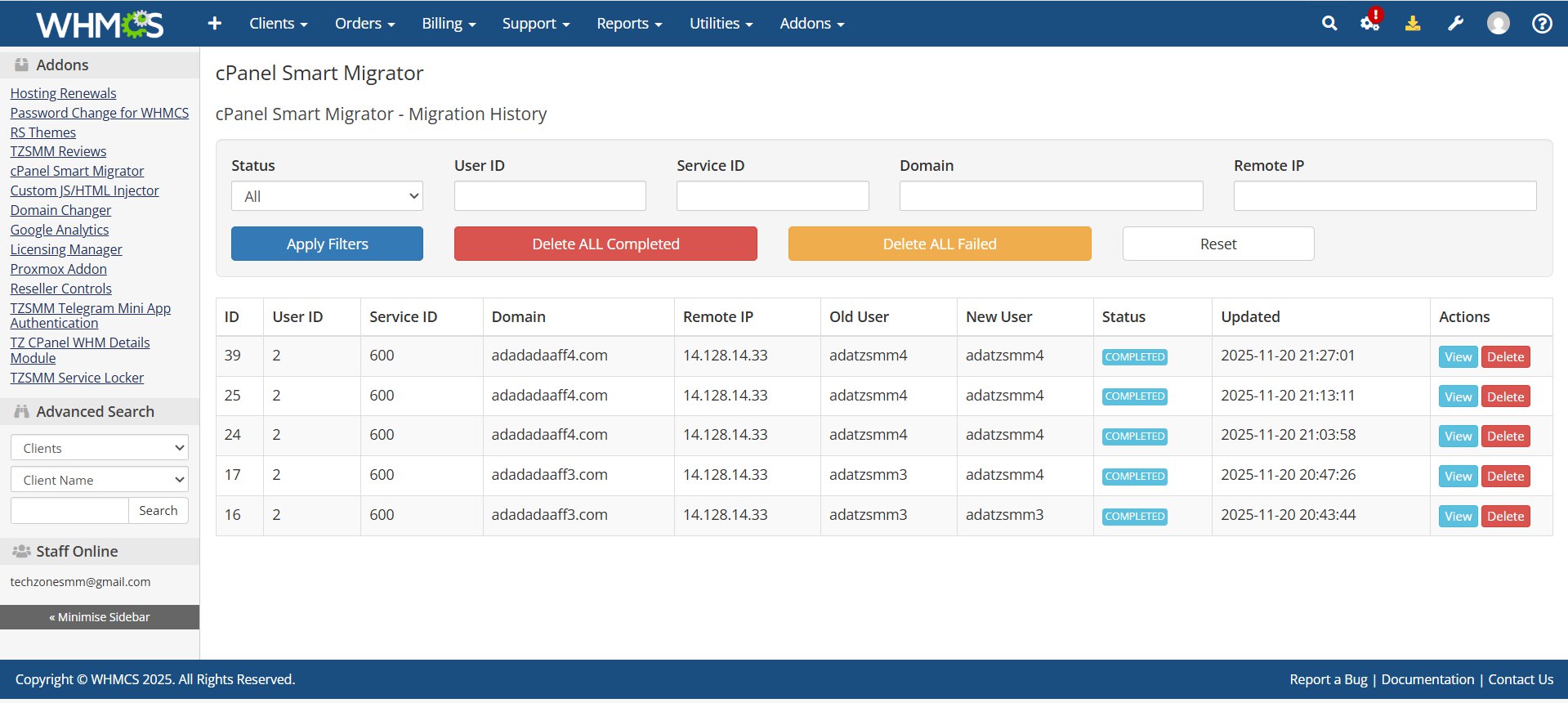Open the Support menu
The width and height of the screenshot is (1568, 703).
[536, 24]
